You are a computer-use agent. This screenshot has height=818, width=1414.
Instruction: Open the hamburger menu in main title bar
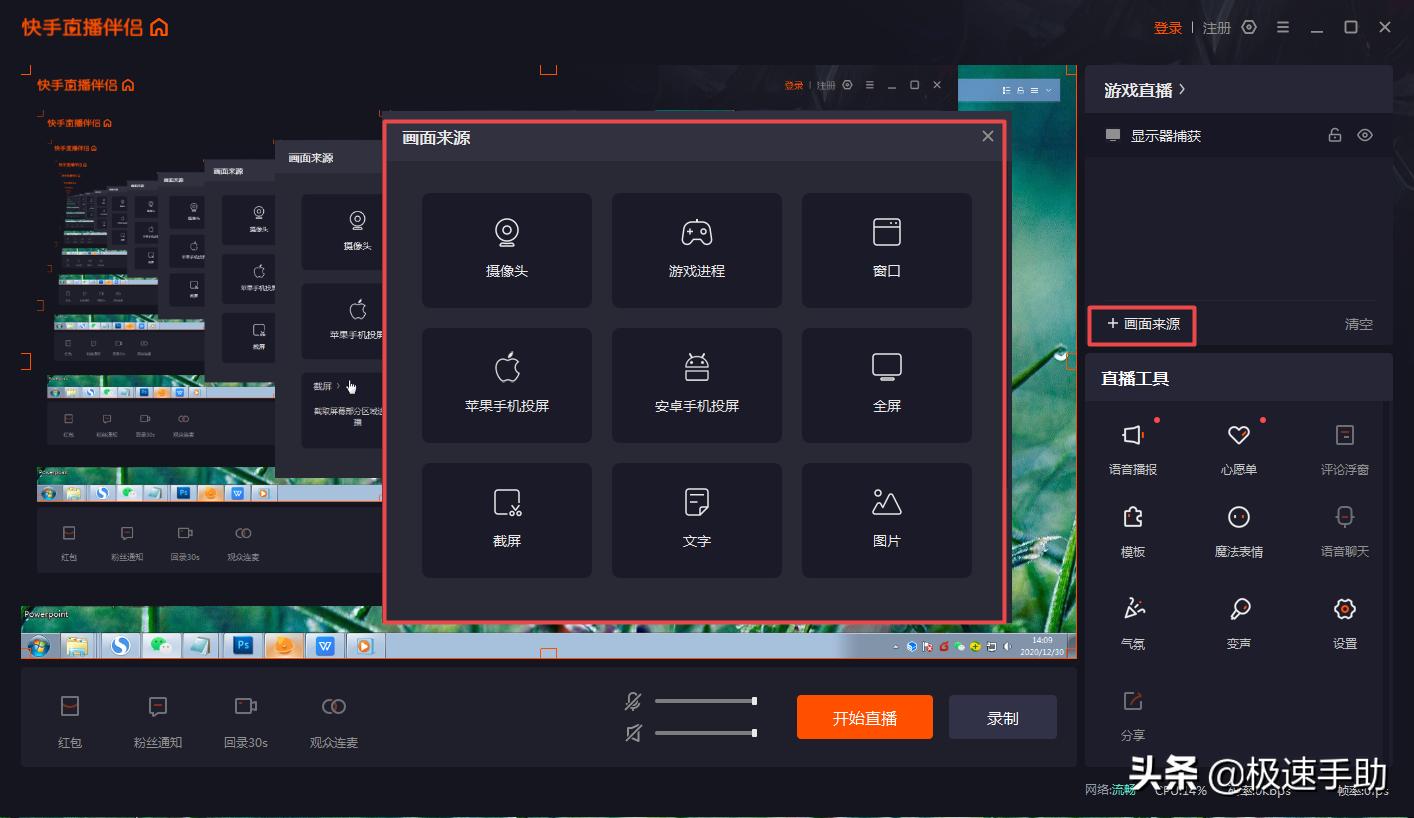tap(1283, 28)
